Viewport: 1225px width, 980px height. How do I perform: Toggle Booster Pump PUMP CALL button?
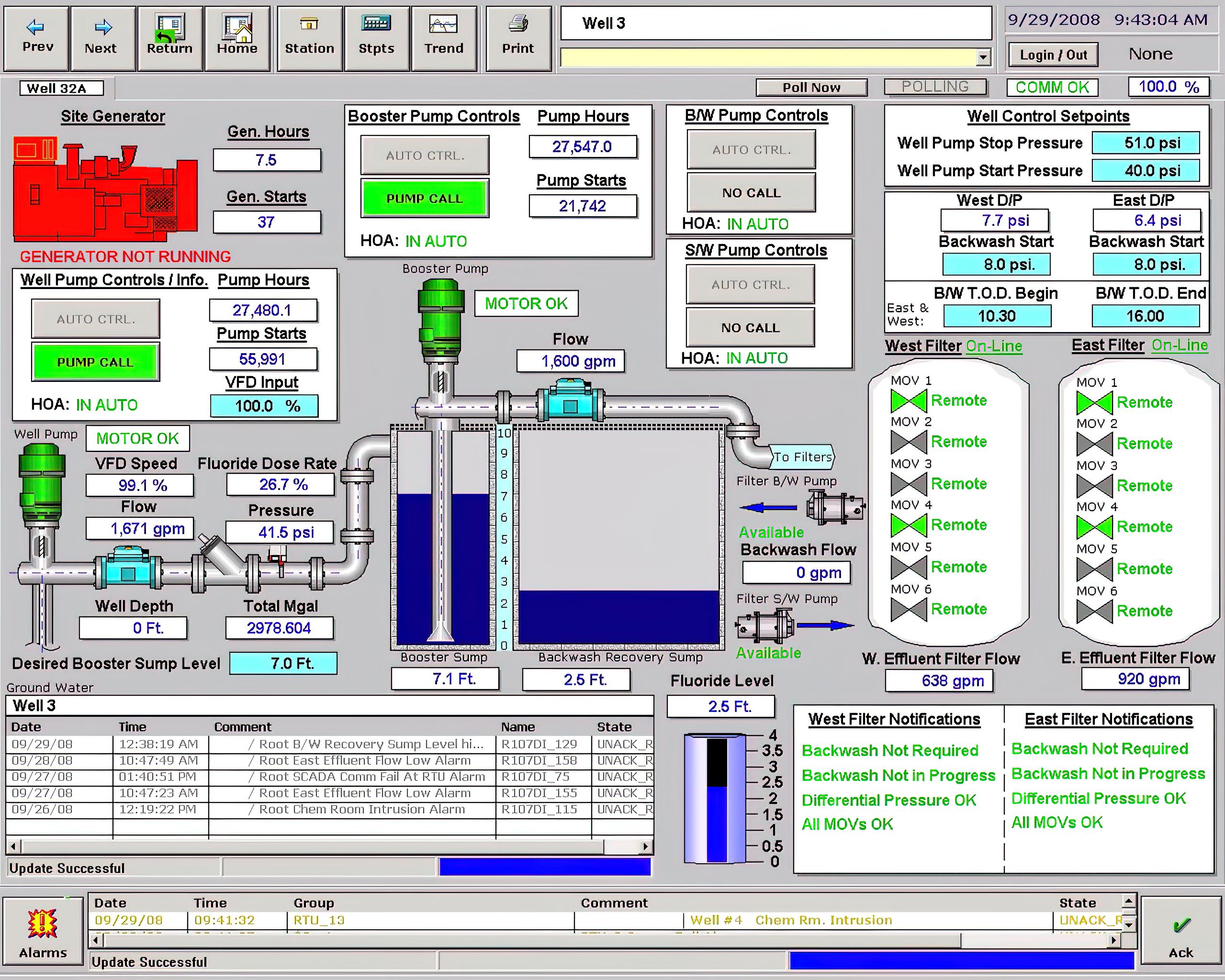point(425,198)
